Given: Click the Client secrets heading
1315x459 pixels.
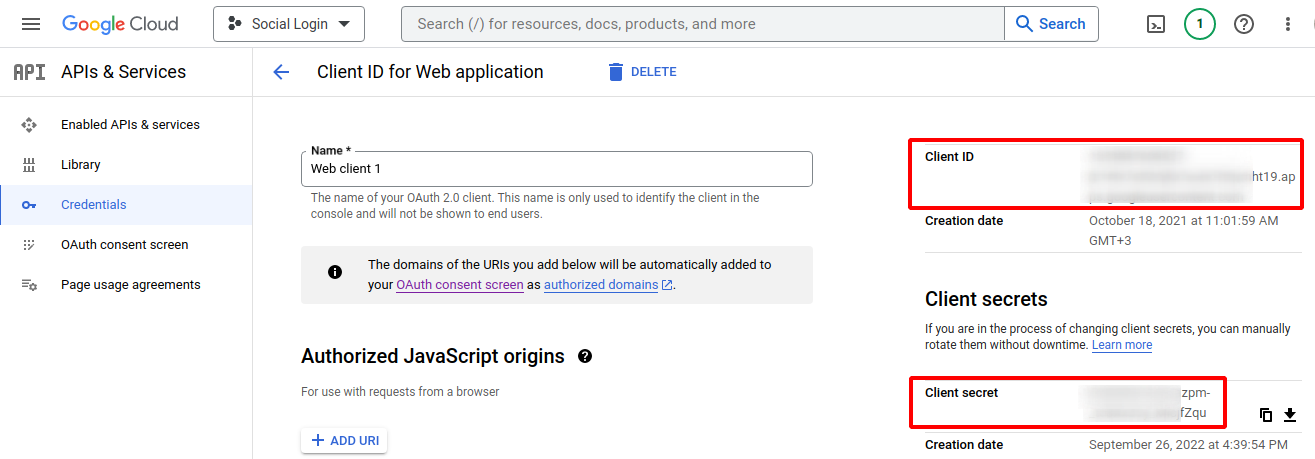Looking at the screenshot, I should click(986, 299).
